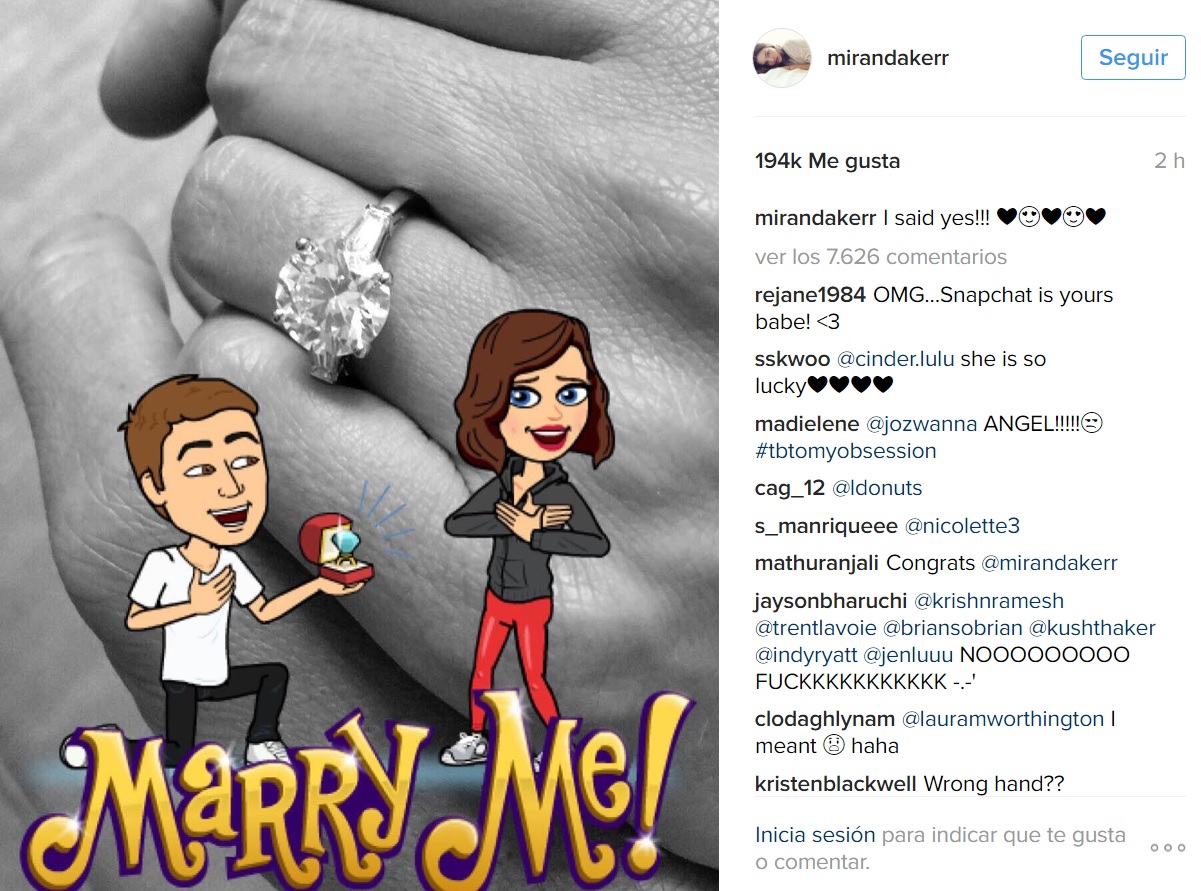Open mirandakerr username link in header
The width and height of the screenshot is (1201, 891).
click(888, 58)
